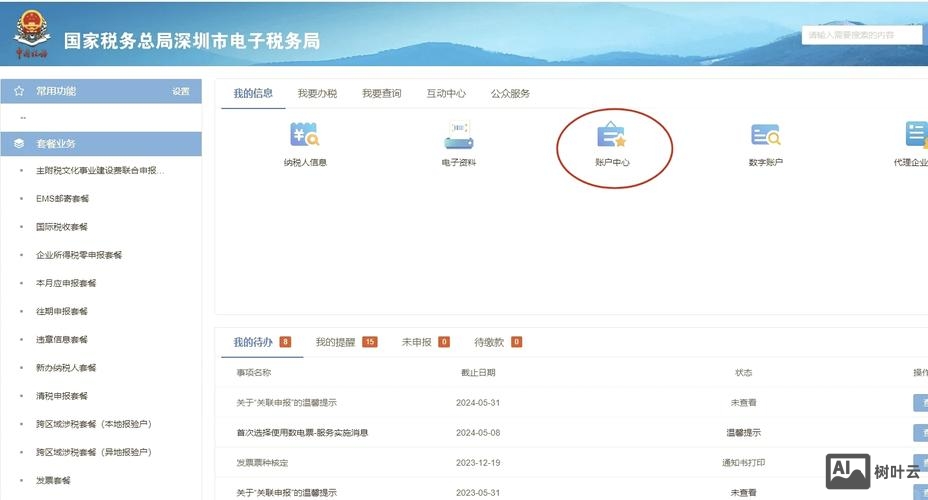Click the tax bureau emblem logo
The height and width of the screenshot is (500, 928).
[31, 34]
